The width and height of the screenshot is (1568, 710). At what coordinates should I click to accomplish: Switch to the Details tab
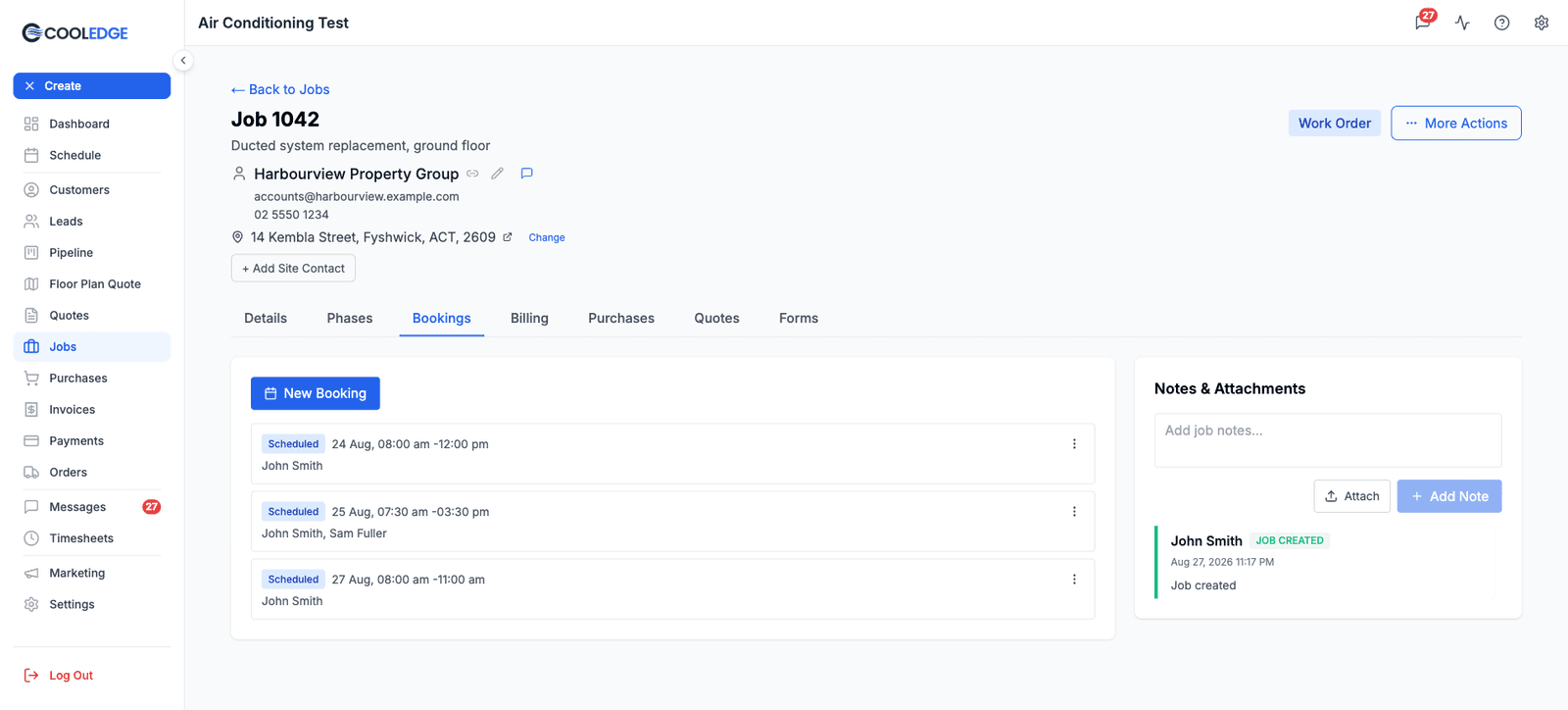pyautogui.click(x=266, y=319)
